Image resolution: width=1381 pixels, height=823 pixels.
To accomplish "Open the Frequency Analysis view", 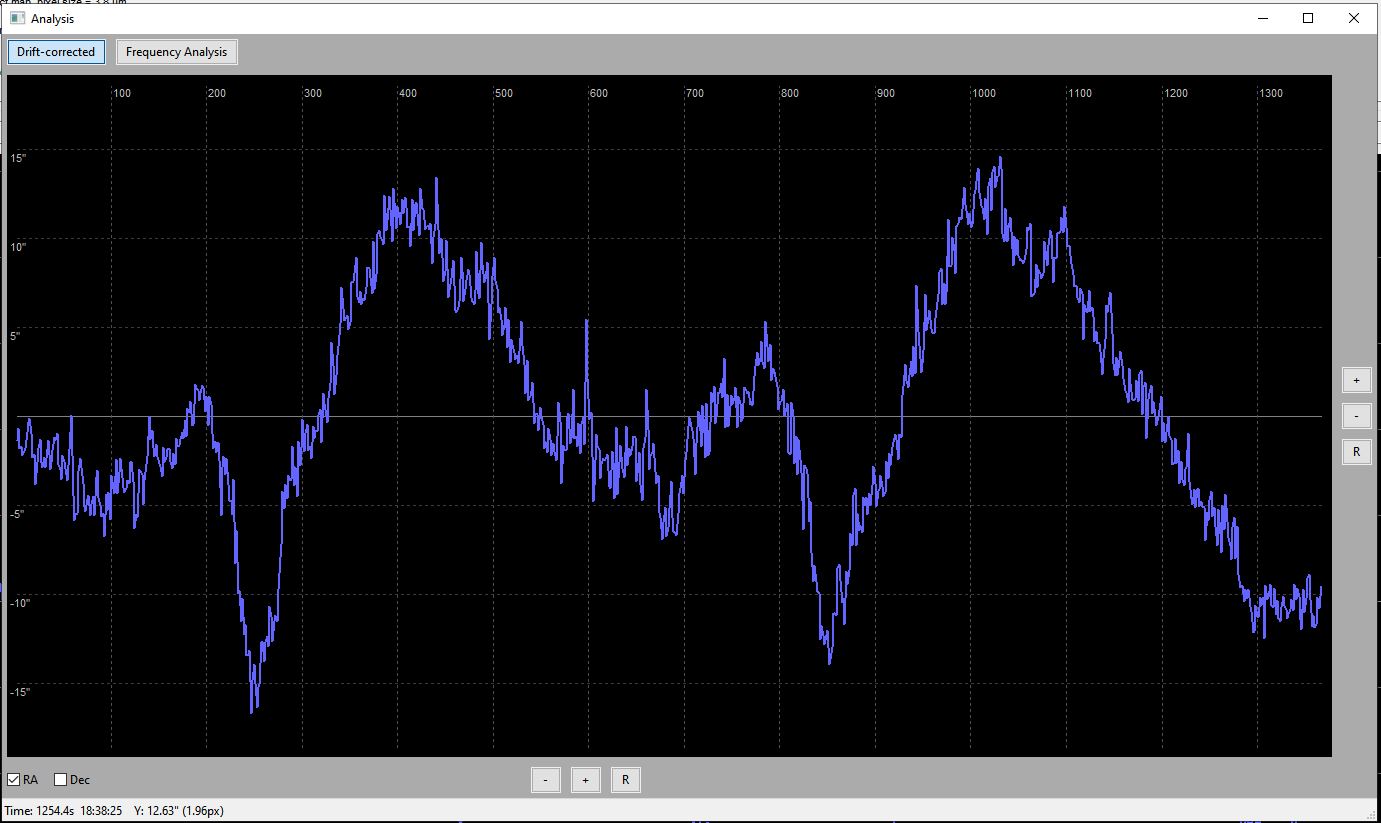I will point(176,52).
